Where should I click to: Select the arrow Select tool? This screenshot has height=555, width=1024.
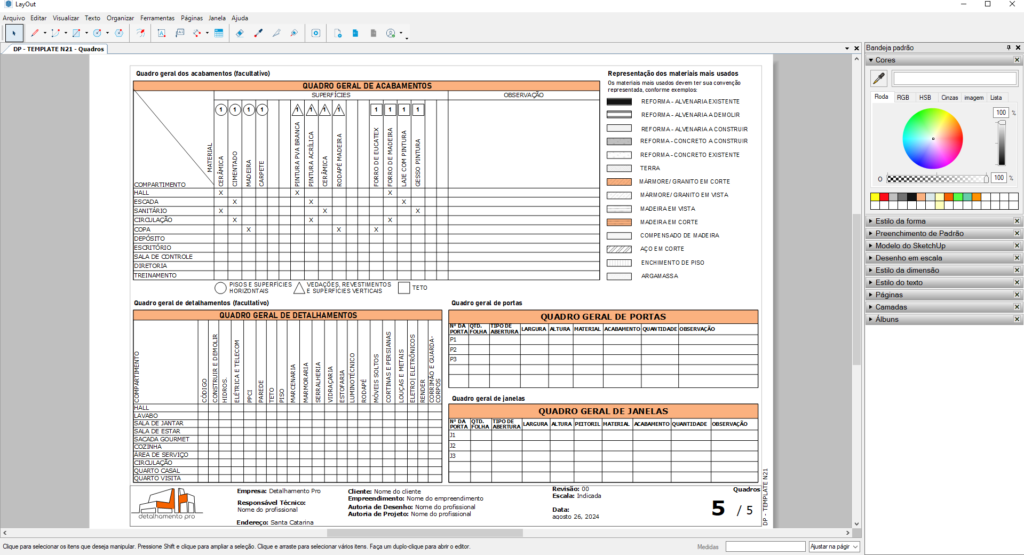coord(13,33)
